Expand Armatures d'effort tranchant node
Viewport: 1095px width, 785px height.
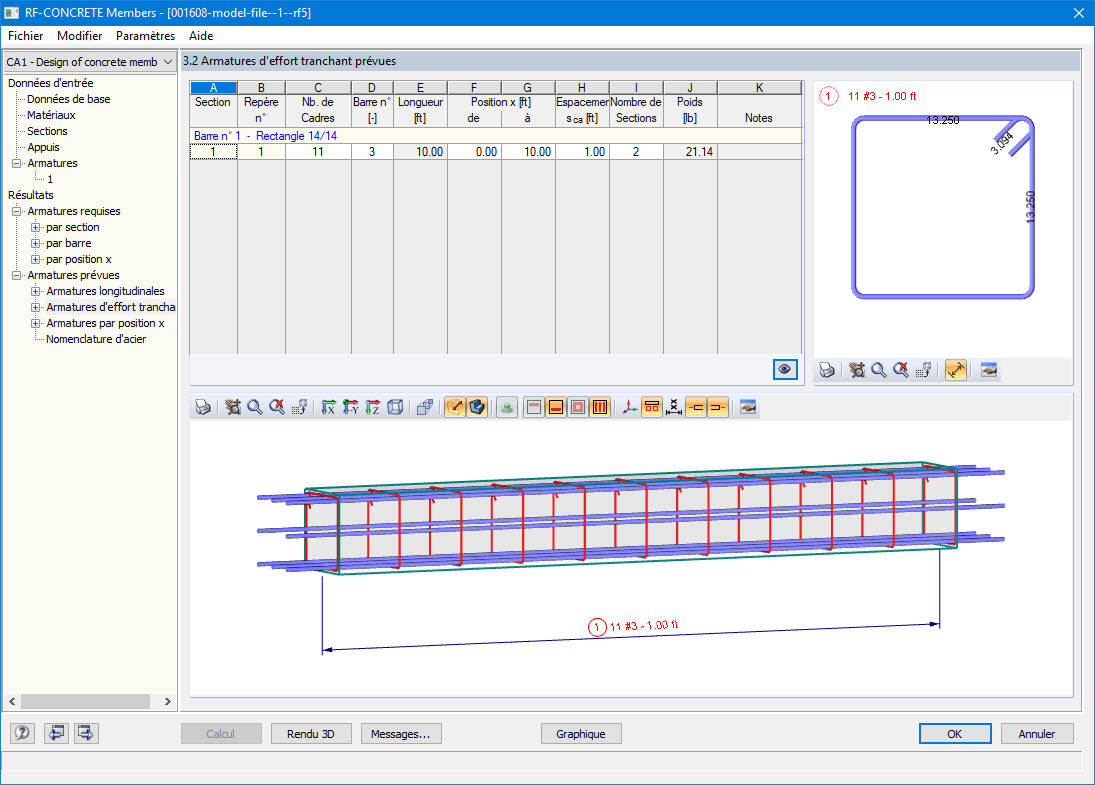coord(36,308)
